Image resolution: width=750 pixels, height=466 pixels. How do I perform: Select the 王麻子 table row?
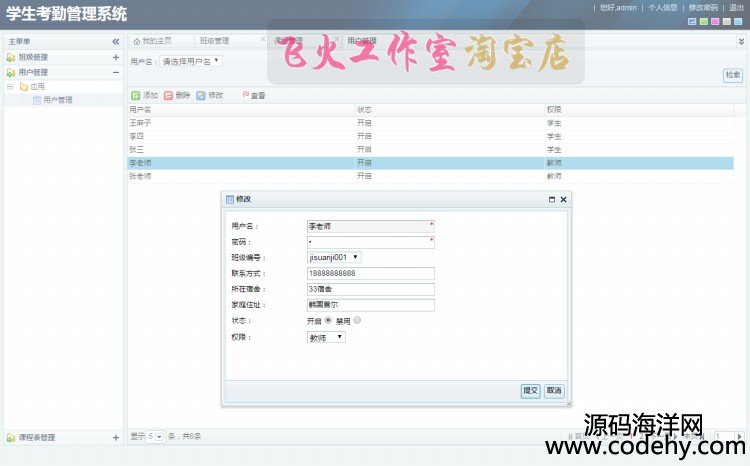pyautogui.click(x=430, y=123)
